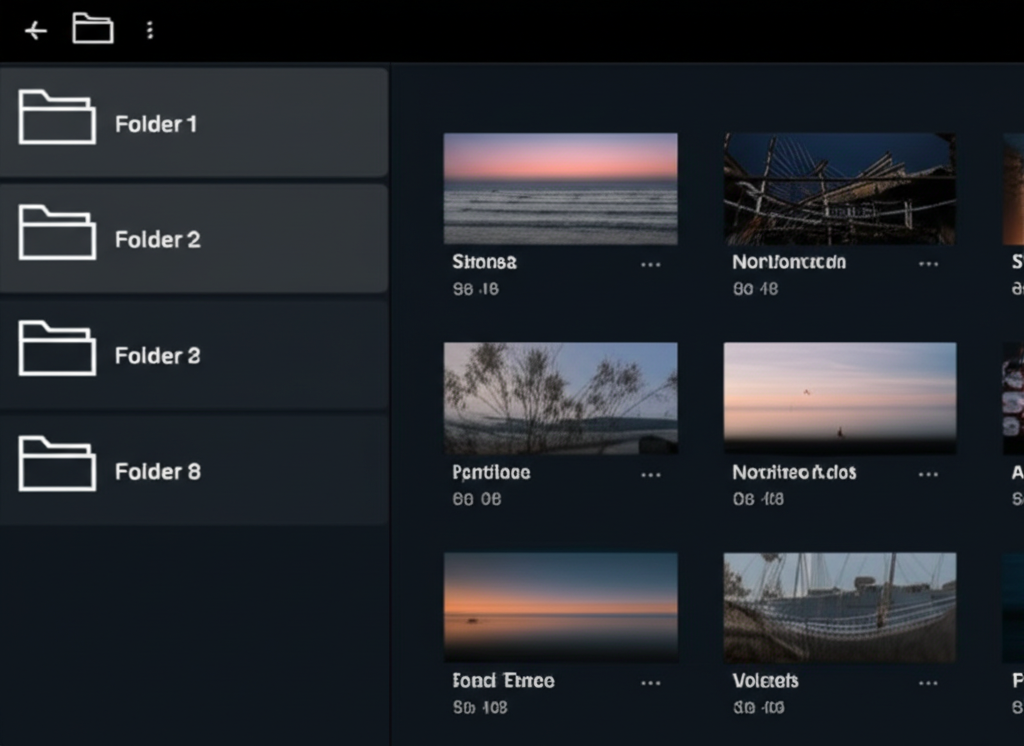1024x746 pixels.
Task: Open the docked sailing ship thumbnail
Action: click(x=839, y=607)
